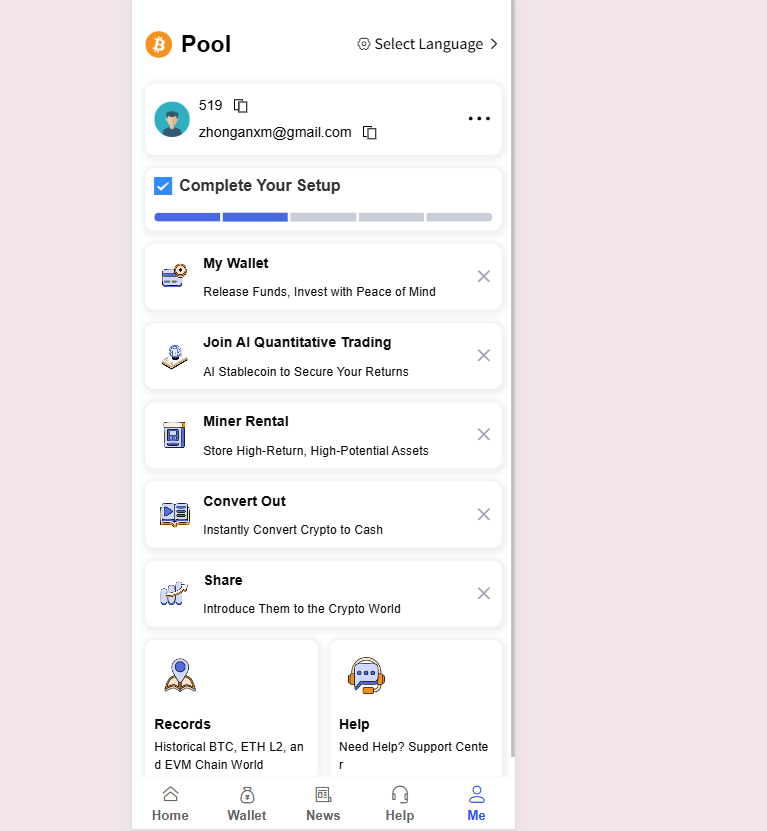Screen dimensions: 767x831
Task: Copy the zhonganxm@gmail.com email address
Action: (369, 132)
